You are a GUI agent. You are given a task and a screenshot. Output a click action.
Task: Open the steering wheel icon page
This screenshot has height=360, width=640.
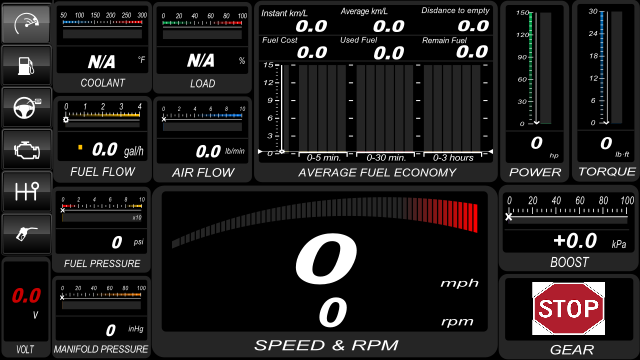(27, 107)
